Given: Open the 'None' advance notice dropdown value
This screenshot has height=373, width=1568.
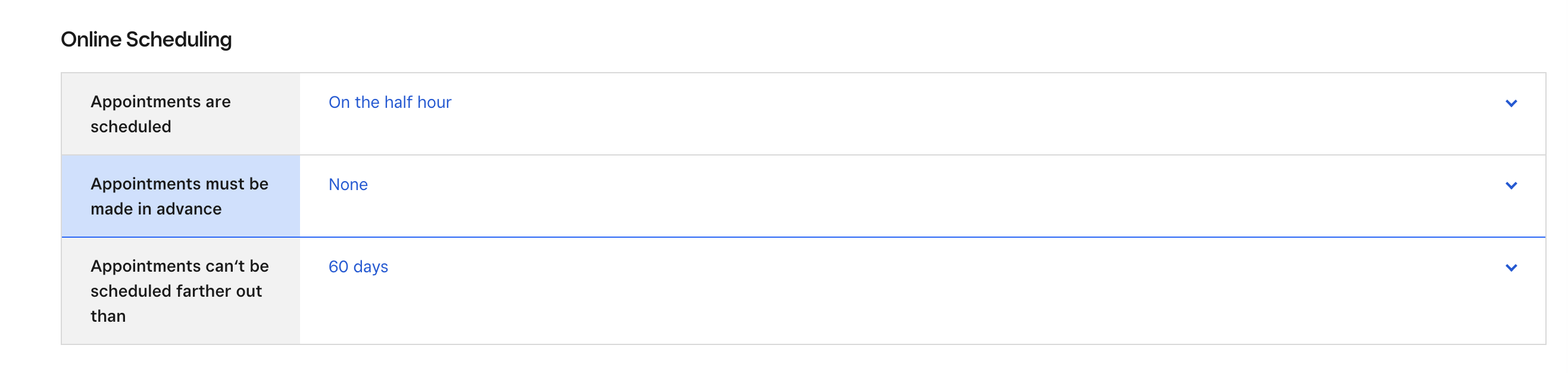Looking at the screenshot, I should [x=348, y=185].
